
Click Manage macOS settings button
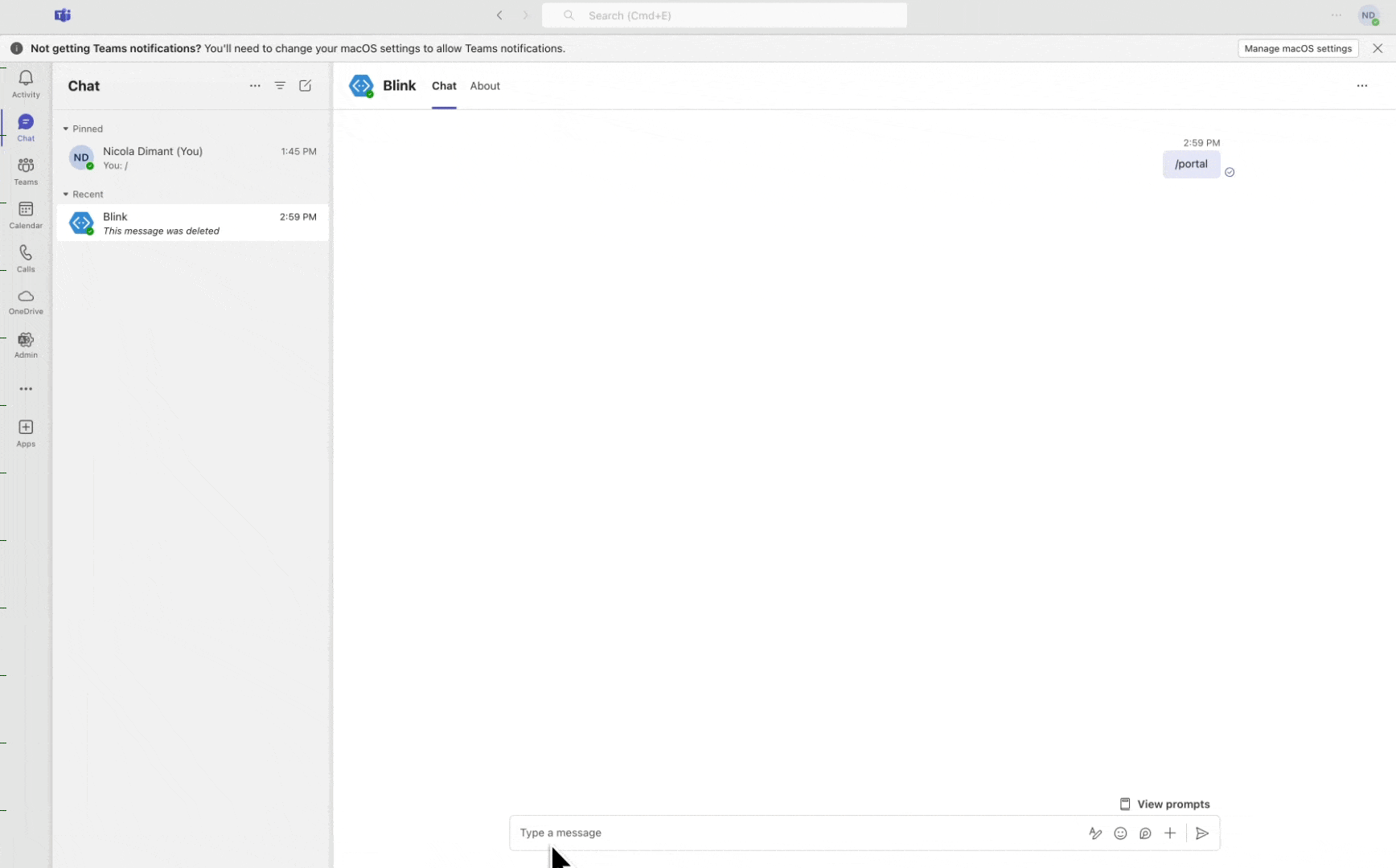coord(1298,48)
